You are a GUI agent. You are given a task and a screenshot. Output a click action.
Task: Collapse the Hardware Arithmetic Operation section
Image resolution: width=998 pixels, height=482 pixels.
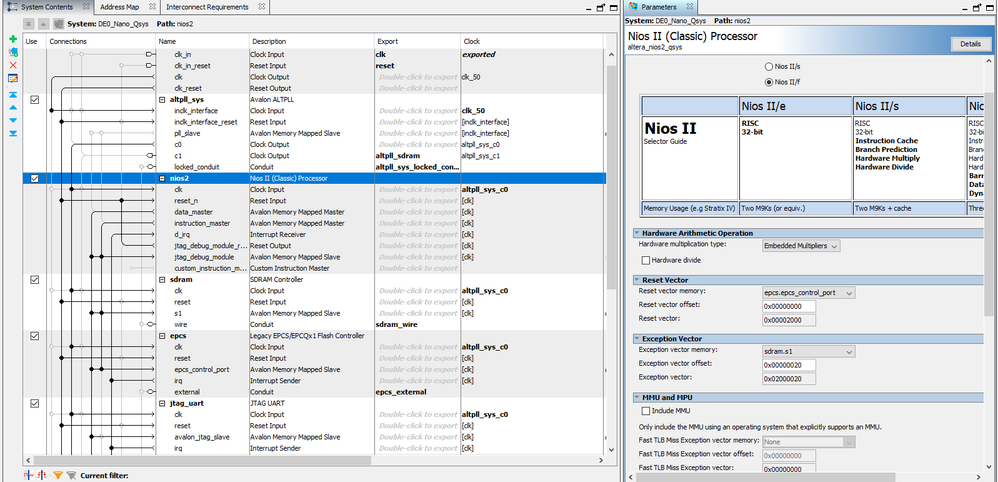(637, 233)
